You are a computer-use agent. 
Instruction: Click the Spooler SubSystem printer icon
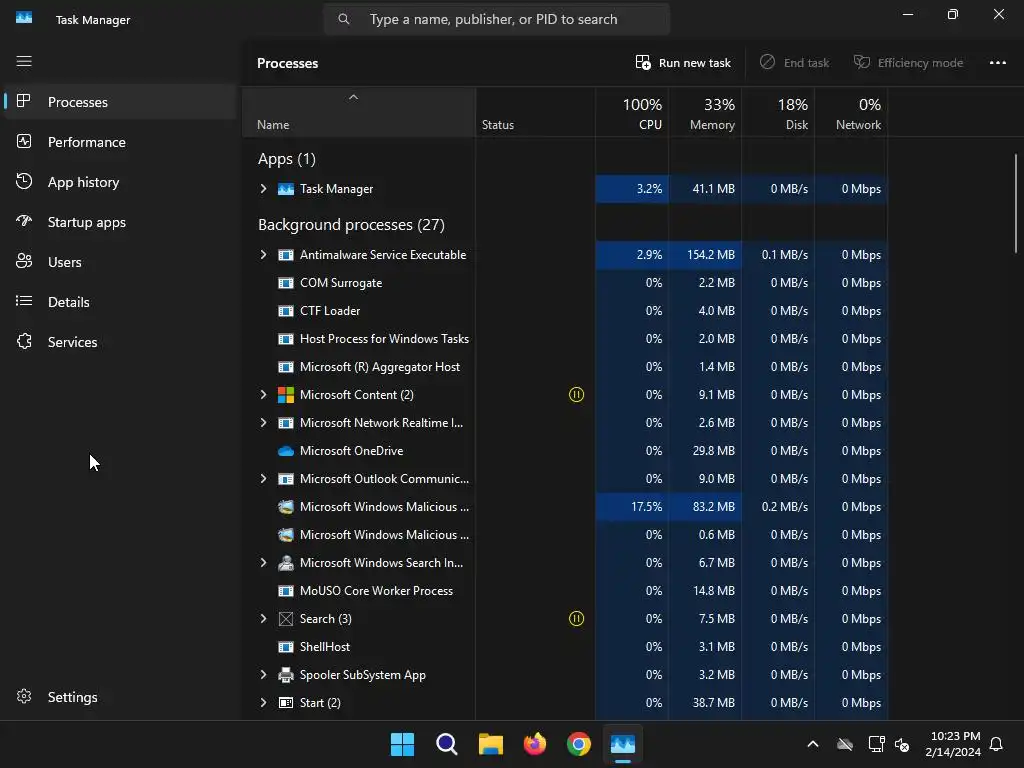(286, 675)
